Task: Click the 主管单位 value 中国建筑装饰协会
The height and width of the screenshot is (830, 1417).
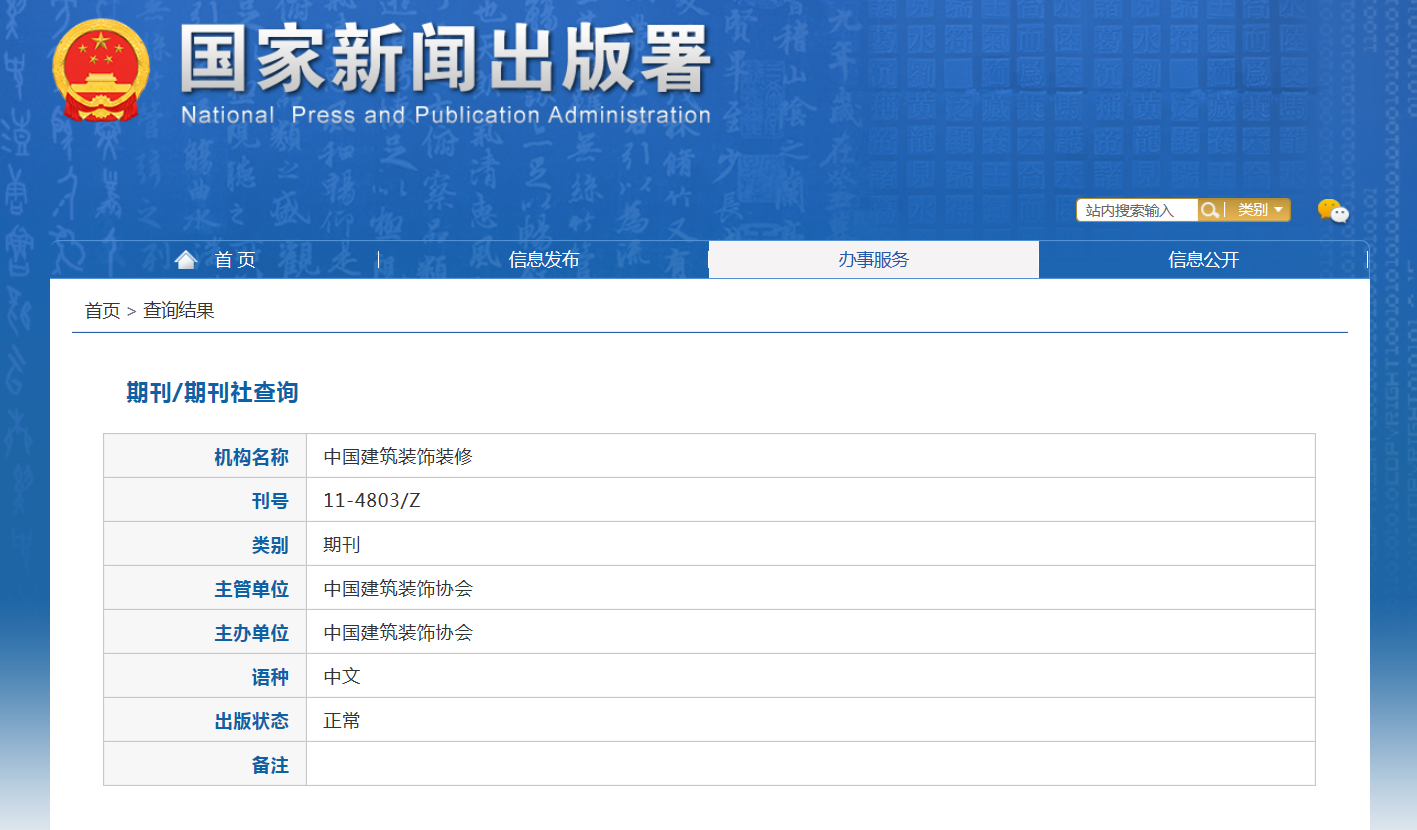Action: click(398, 589)
